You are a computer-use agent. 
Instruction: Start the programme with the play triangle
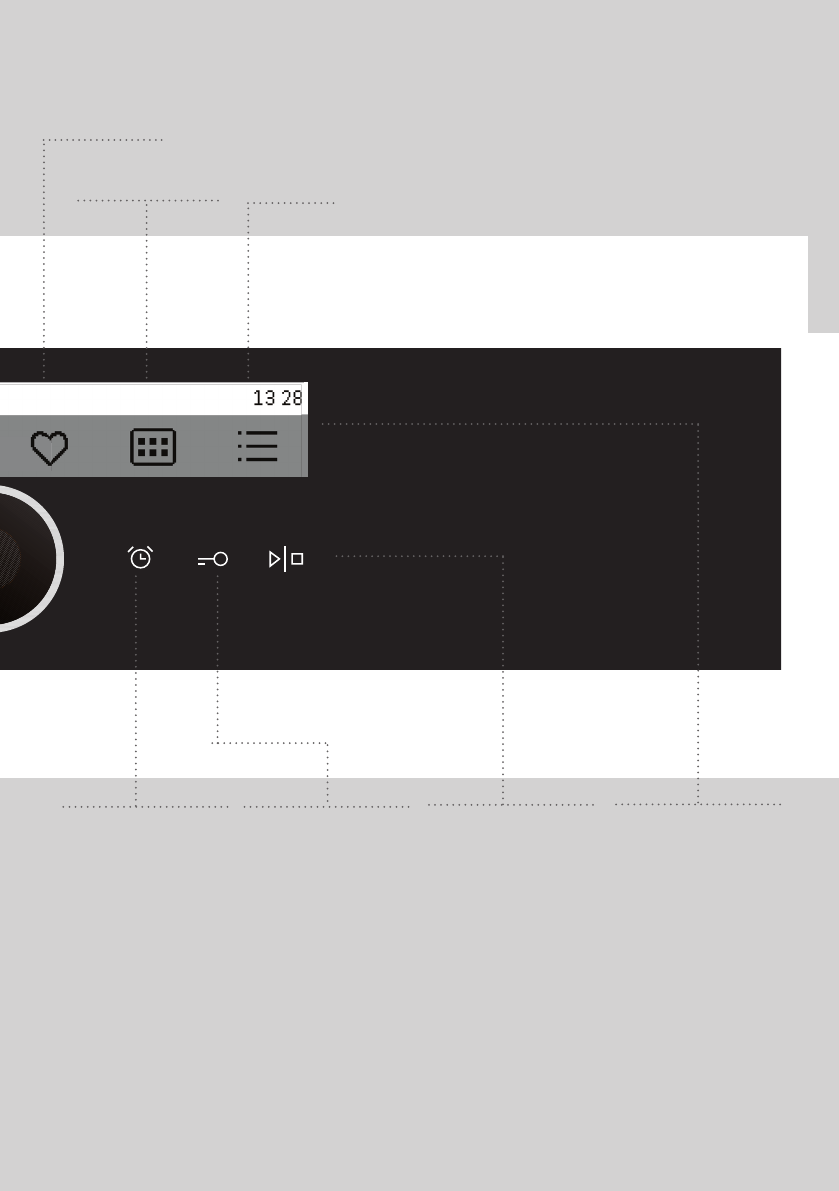275,560
